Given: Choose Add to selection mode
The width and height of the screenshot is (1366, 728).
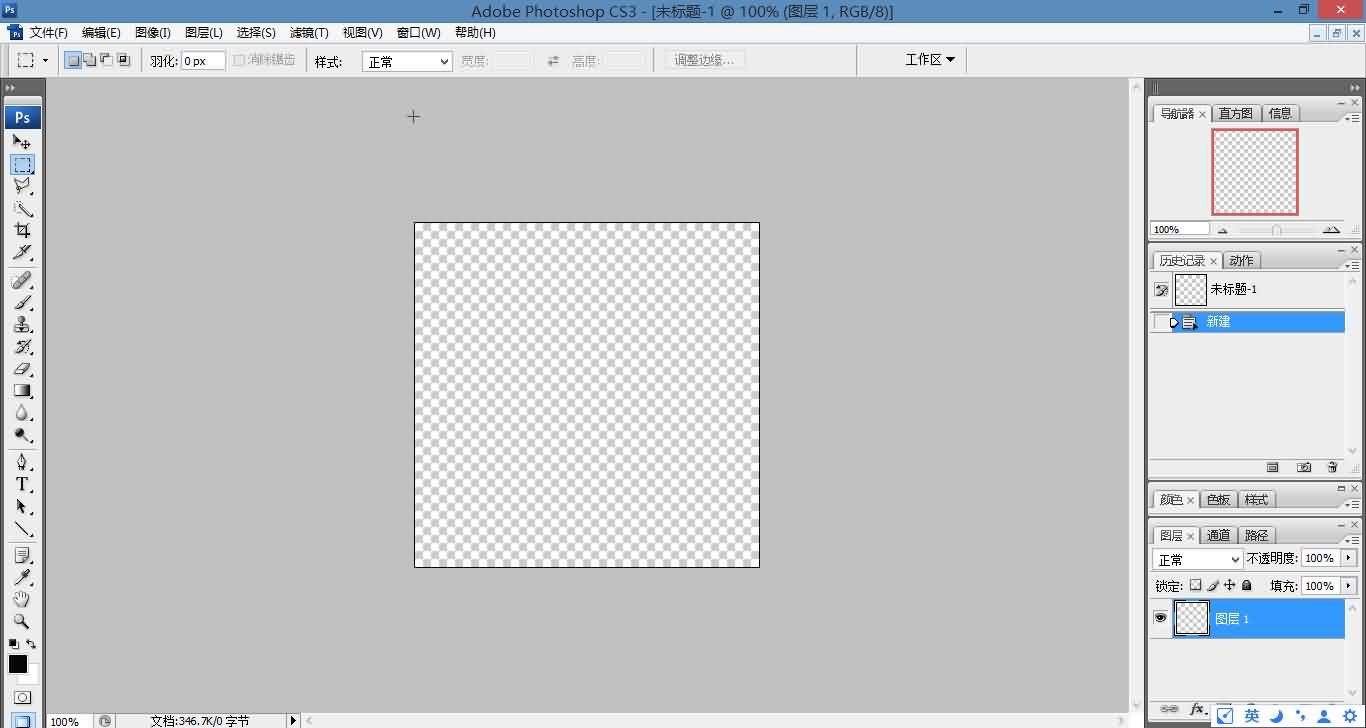Looking at the screenshot, I should pos(90,60).
